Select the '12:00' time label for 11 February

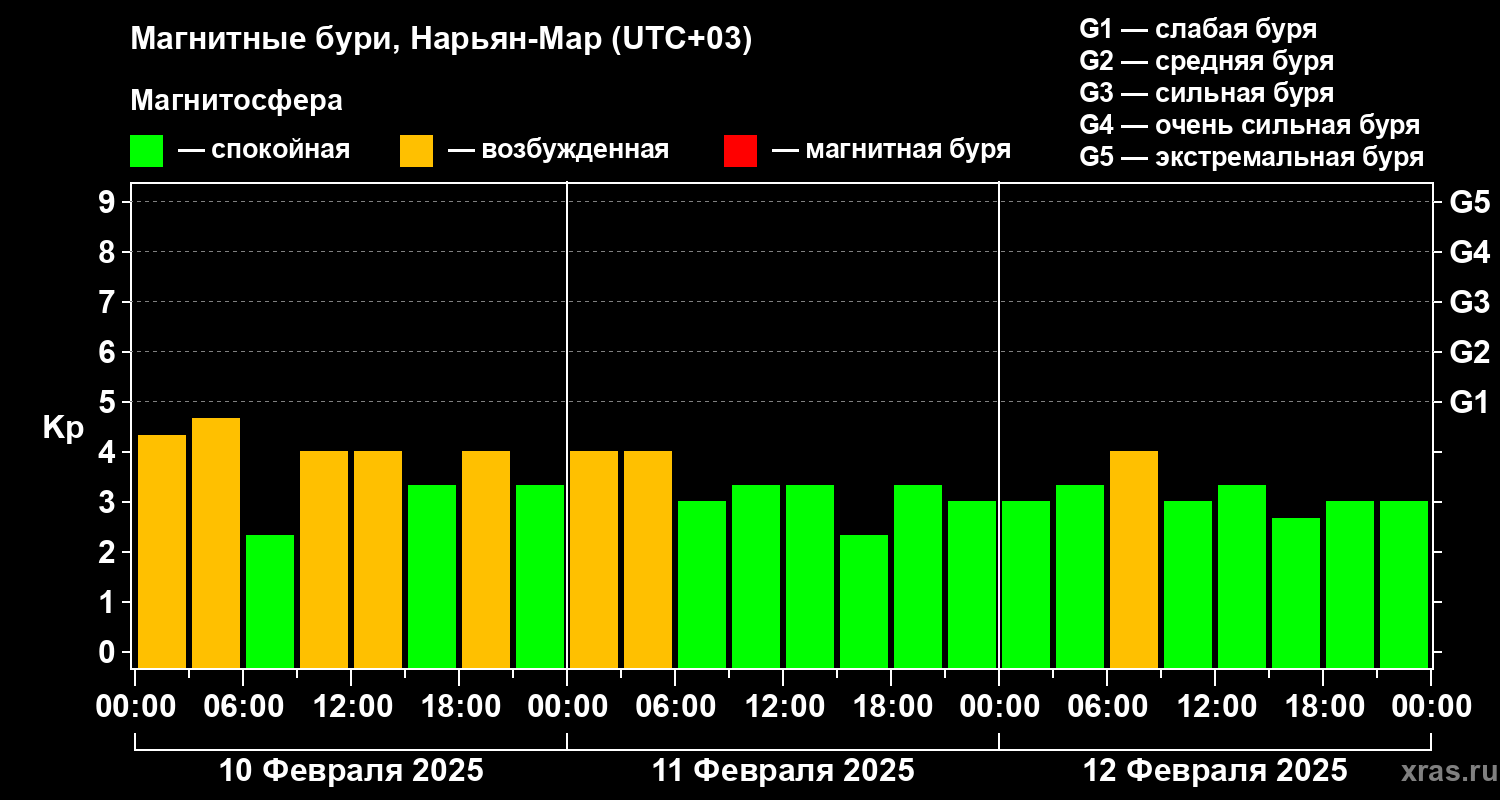tap(783, 707)
